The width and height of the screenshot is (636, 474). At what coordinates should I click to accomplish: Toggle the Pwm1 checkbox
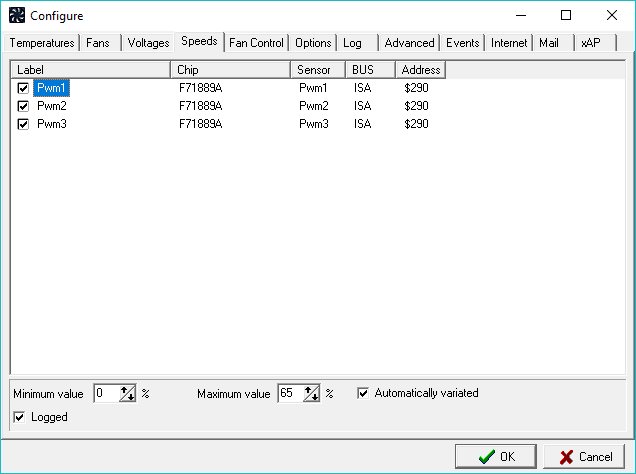click(23, 88)
